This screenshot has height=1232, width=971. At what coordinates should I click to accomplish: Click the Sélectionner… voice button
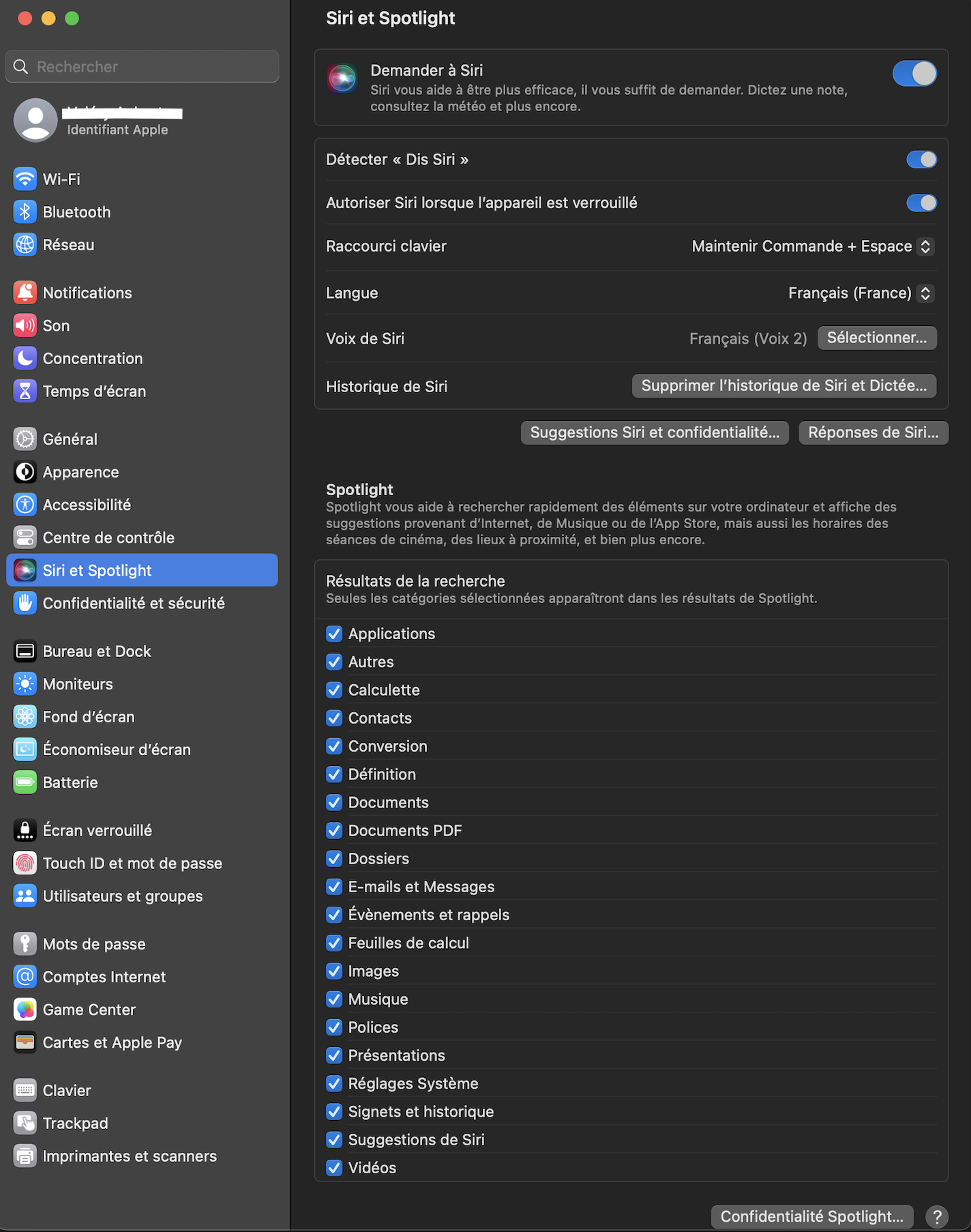pyautogui.click(x=877, y=338)
